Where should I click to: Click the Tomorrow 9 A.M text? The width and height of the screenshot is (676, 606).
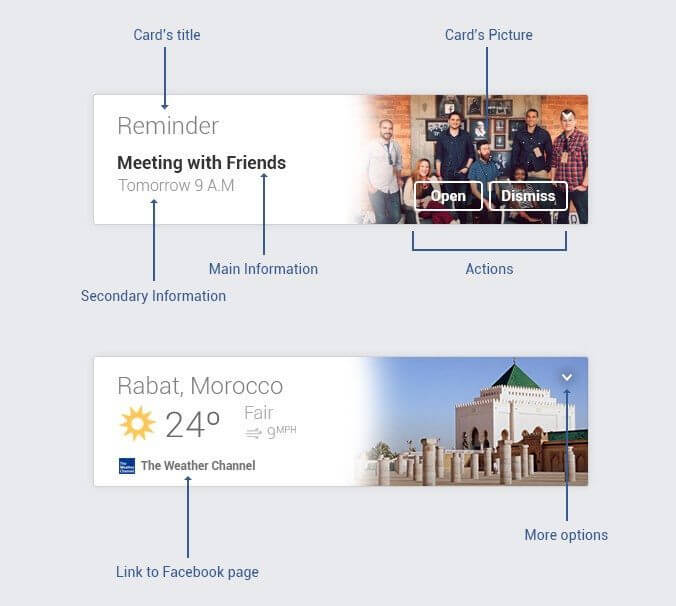pos(176,185)
